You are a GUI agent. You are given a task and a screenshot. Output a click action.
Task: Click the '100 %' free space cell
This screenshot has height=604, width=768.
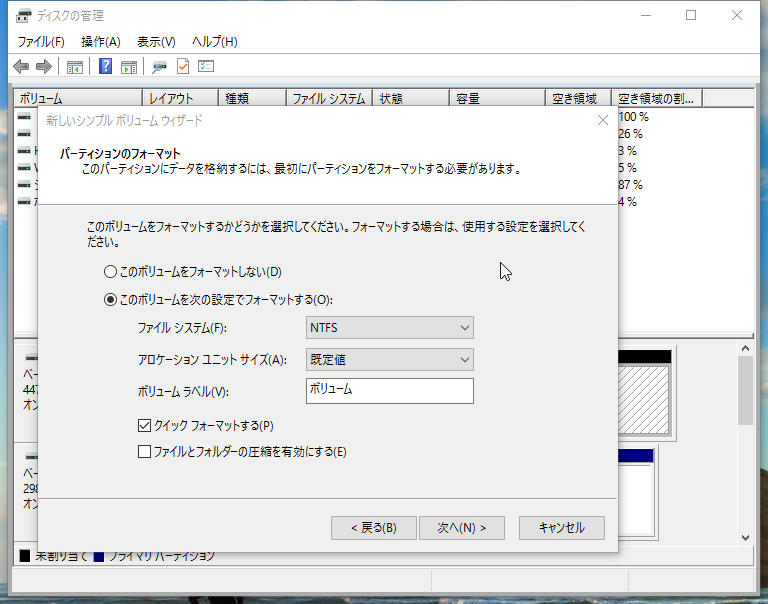(633, 117)
